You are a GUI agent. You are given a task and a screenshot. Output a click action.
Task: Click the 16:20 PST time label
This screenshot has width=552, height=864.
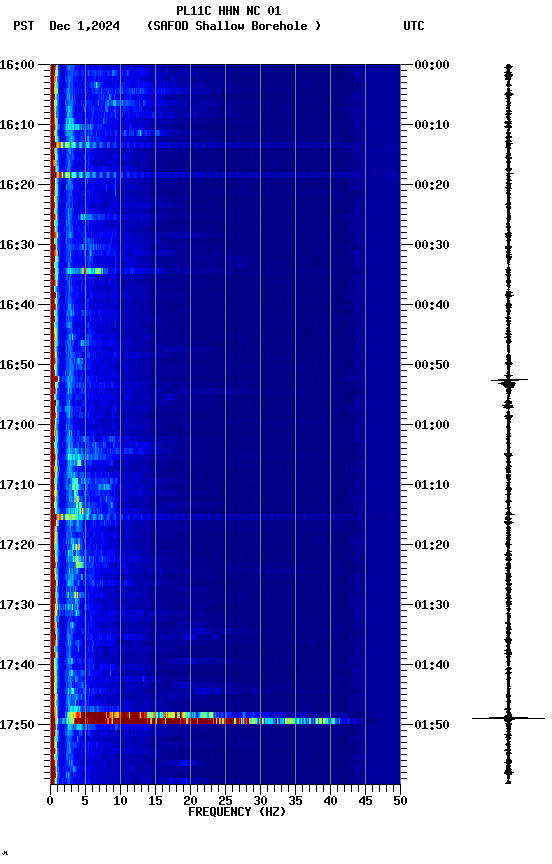pyautogui.click(x=17, y=185)
